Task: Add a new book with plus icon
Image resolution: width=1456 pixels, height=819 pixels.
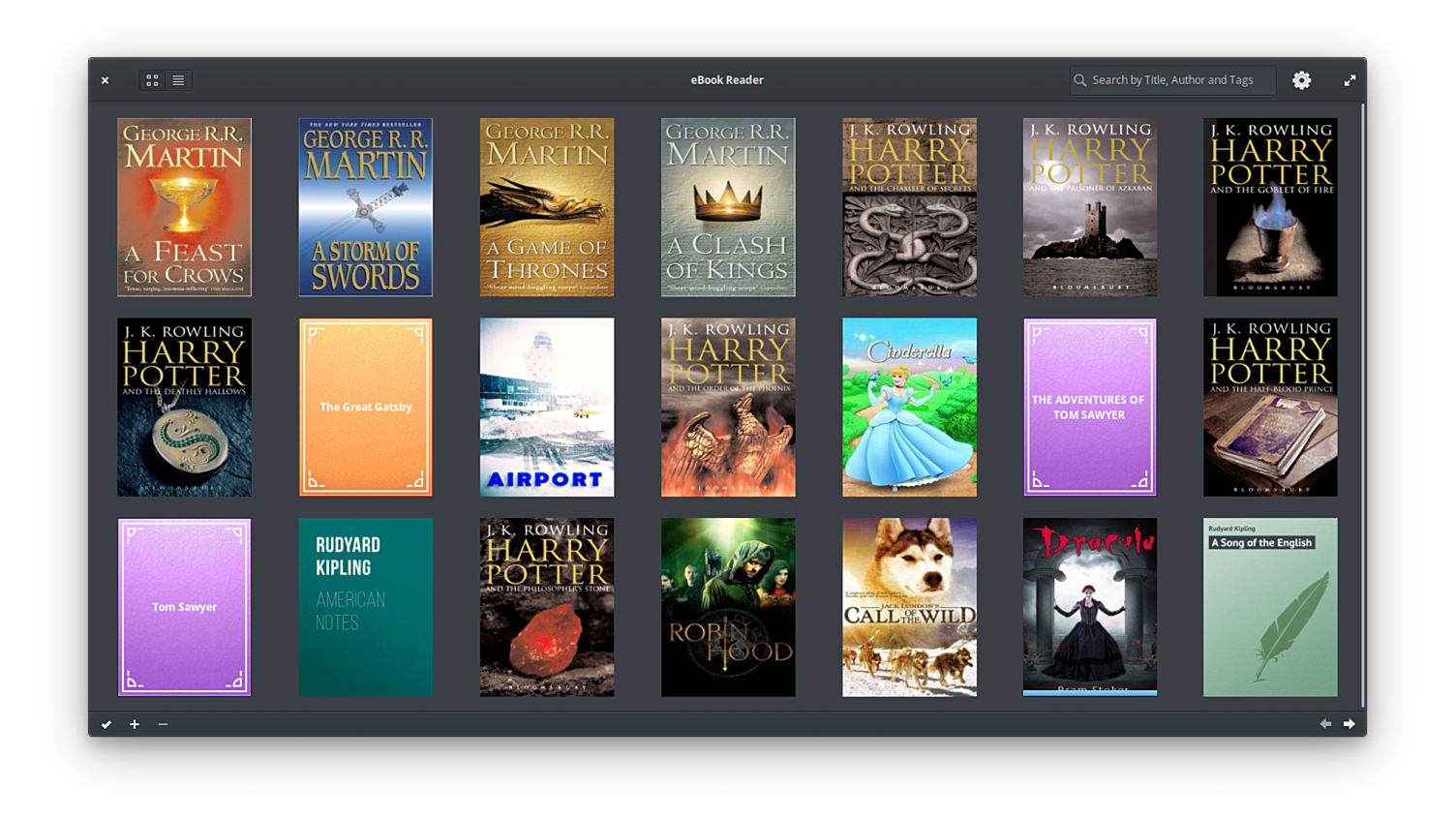Action: (x=135, y=724)
